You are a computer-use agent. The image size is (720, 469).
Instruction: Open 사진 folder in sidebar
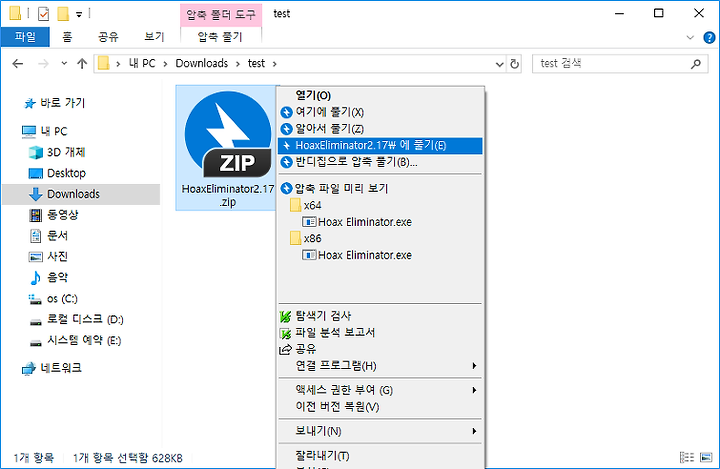pos(57,256)
